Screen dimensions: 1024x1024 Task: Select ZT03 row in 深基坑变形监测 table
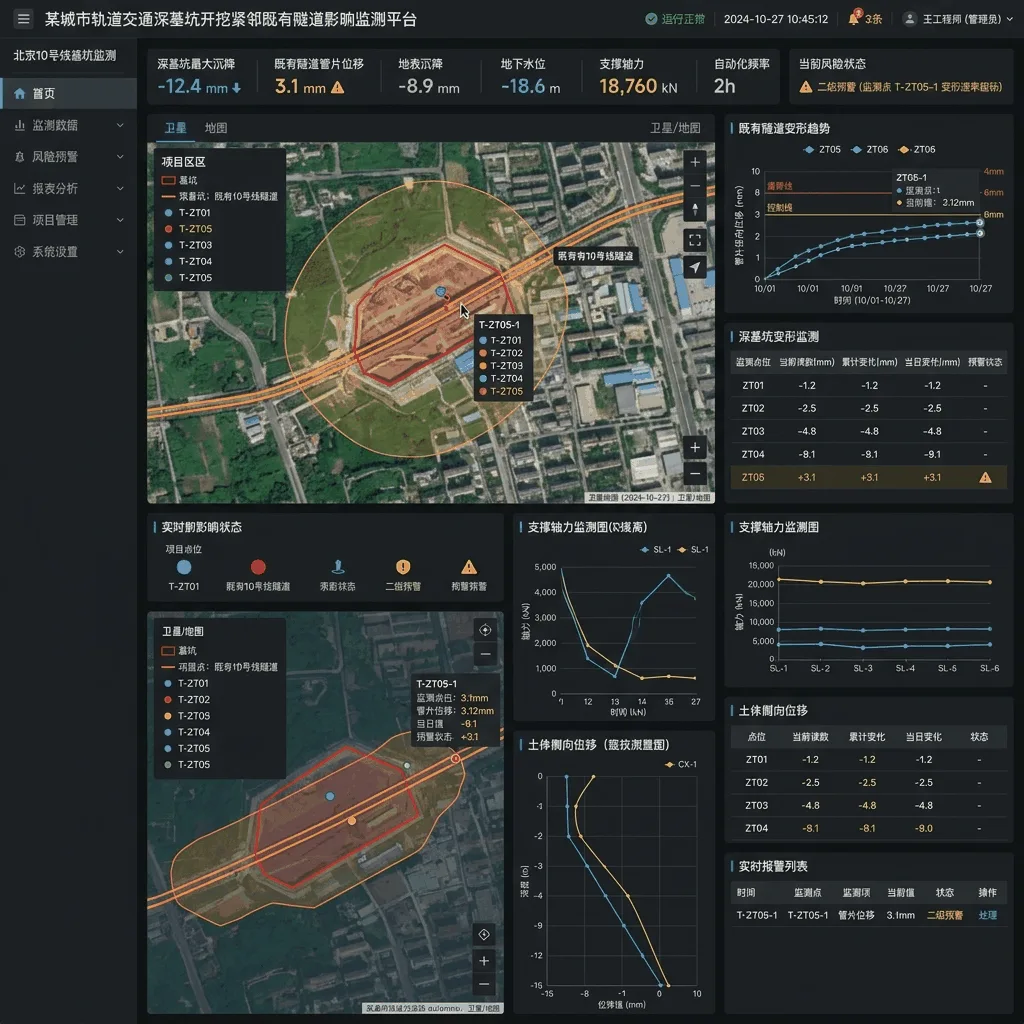tap(869, 431)
